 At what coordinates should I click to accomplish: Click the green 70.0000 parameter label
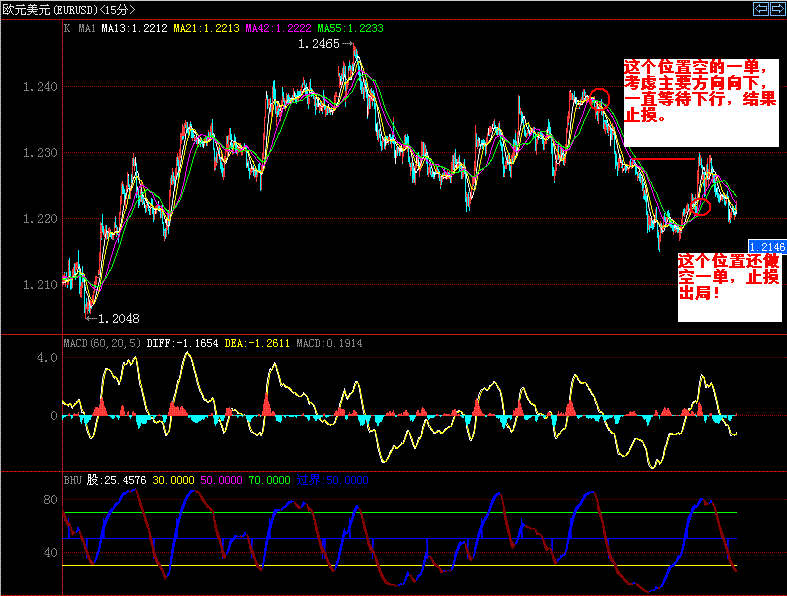point(270,480)
